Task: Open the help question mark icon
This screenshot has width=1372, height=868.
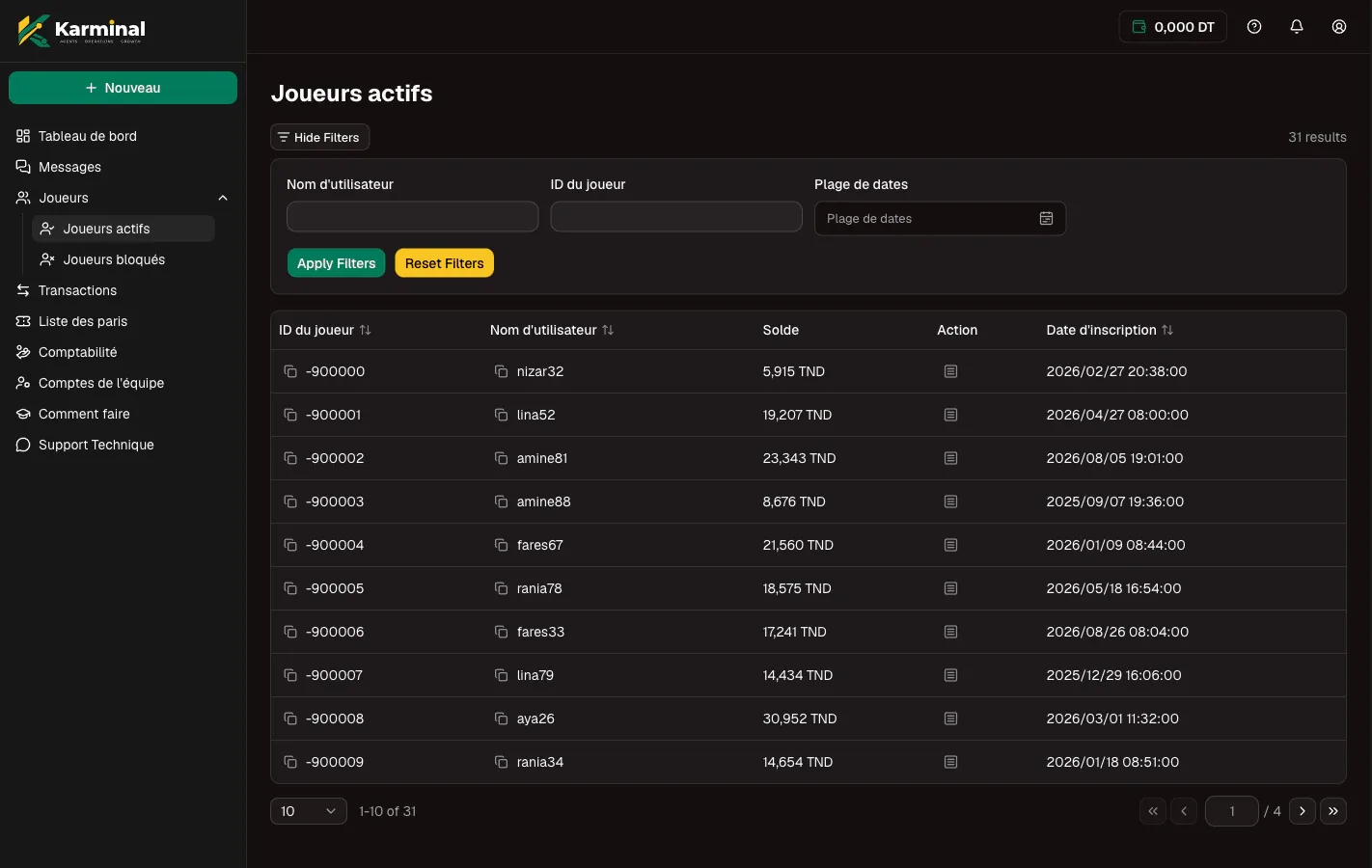Action: pos(1254,27)
